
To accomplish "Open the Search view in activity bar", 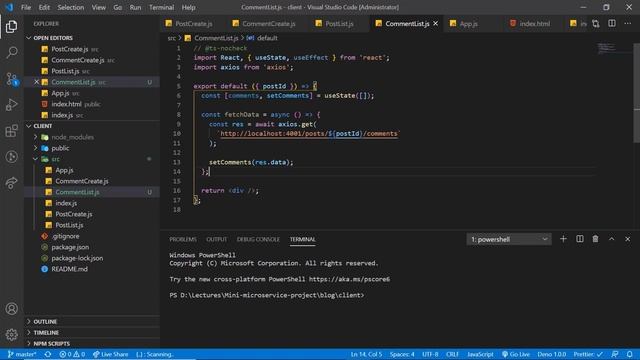I will (x=11, y=52).
